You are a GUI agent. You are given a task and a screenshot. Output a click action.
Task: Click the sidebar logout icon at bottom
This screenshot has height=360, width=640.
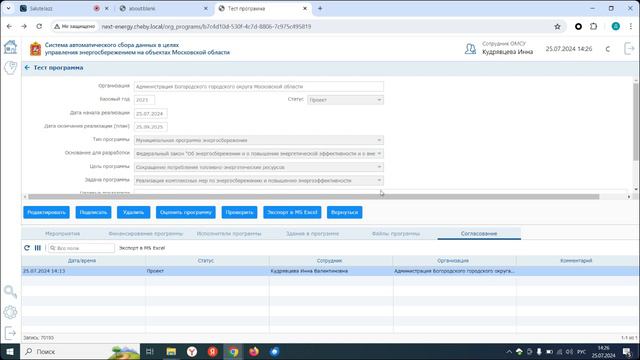pyautogui.click(x=10, y=333)
